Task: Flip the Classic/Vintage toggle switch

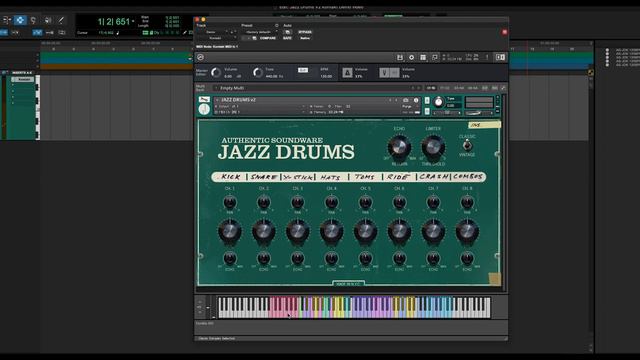Action: [x=467, y=145]
